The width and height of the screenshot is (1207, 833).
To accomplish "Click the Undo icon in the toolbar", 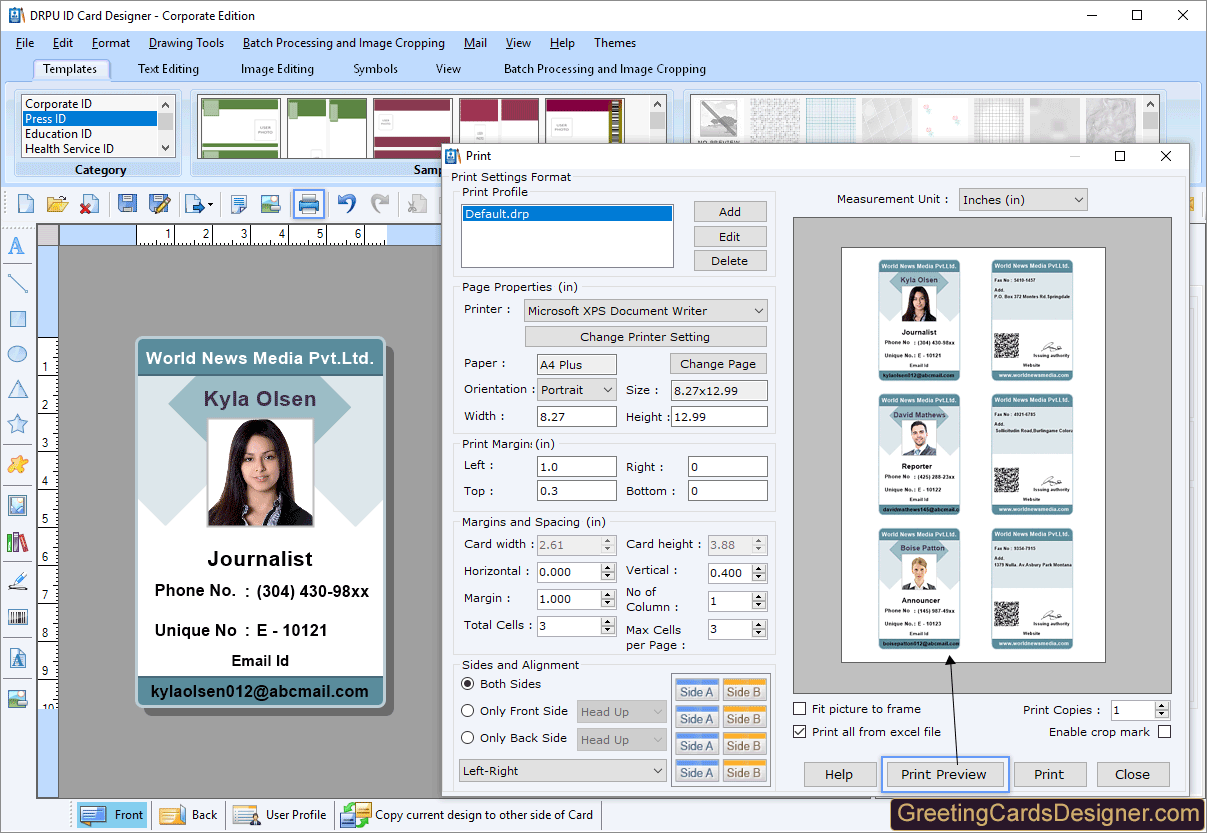I will [347, 203].
